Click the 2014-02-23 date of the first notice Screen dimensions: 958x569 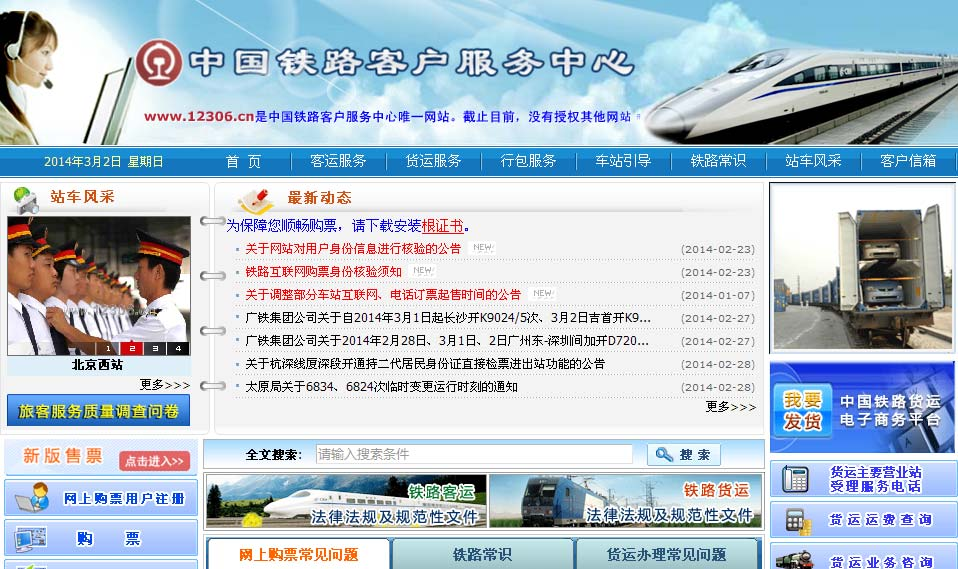[x=718, y=249]
